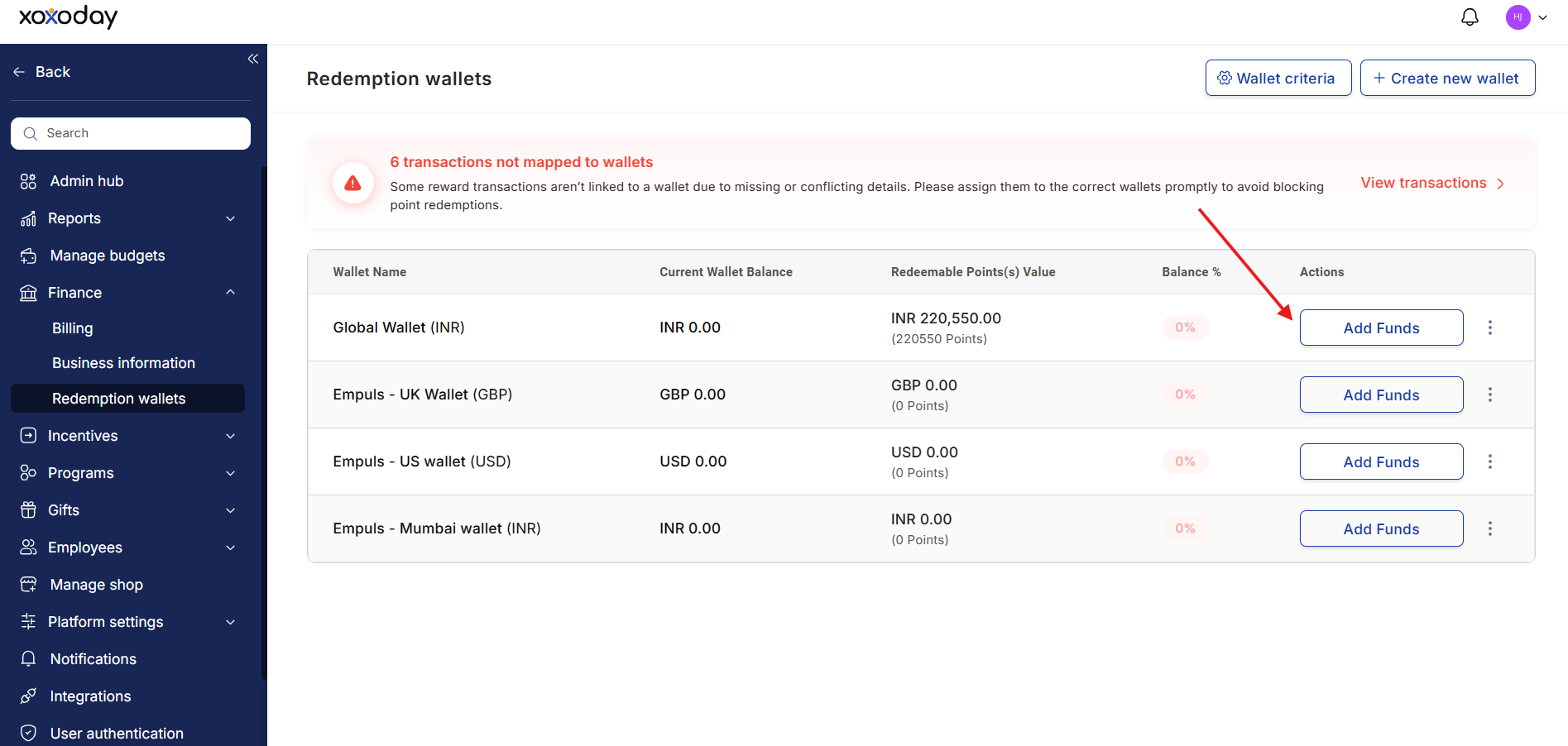Click the Reports chart icon
Viewport: 1568px width, 746px height.
point(28,218)
